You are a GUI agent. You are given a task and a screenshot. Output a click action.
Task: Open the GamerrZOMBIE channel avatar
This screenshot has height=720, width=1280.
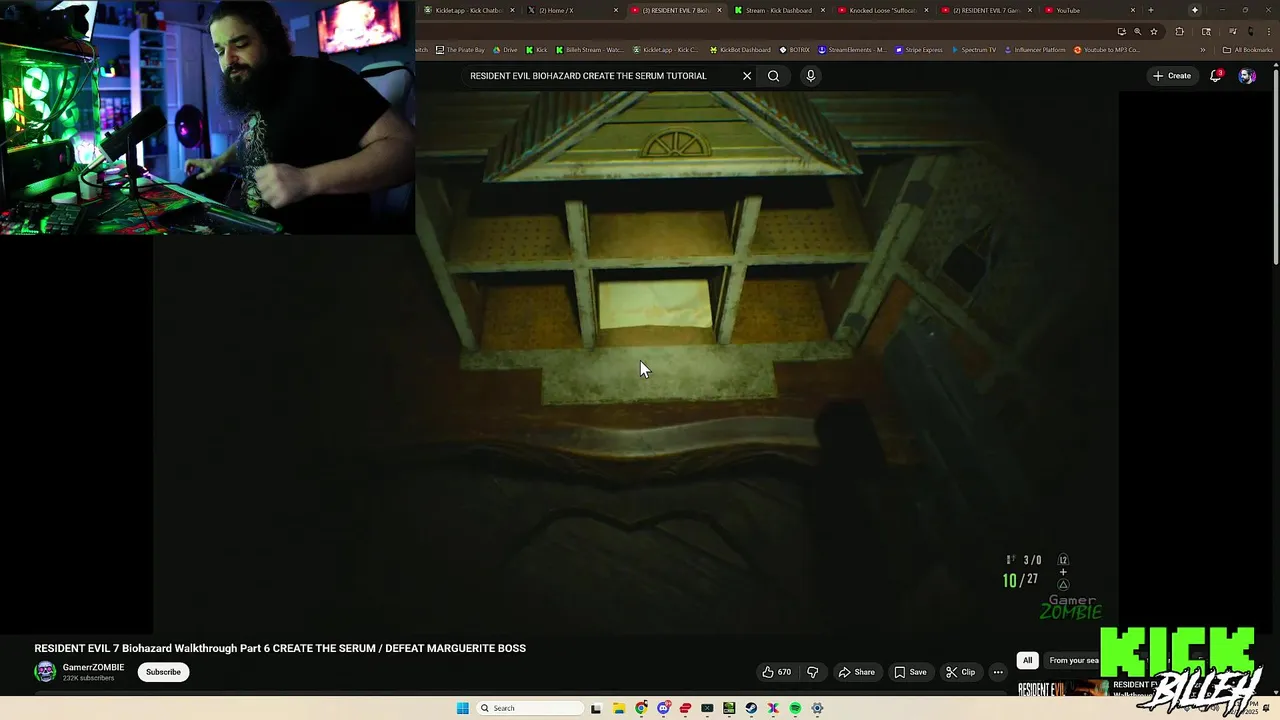pos(45,672)
